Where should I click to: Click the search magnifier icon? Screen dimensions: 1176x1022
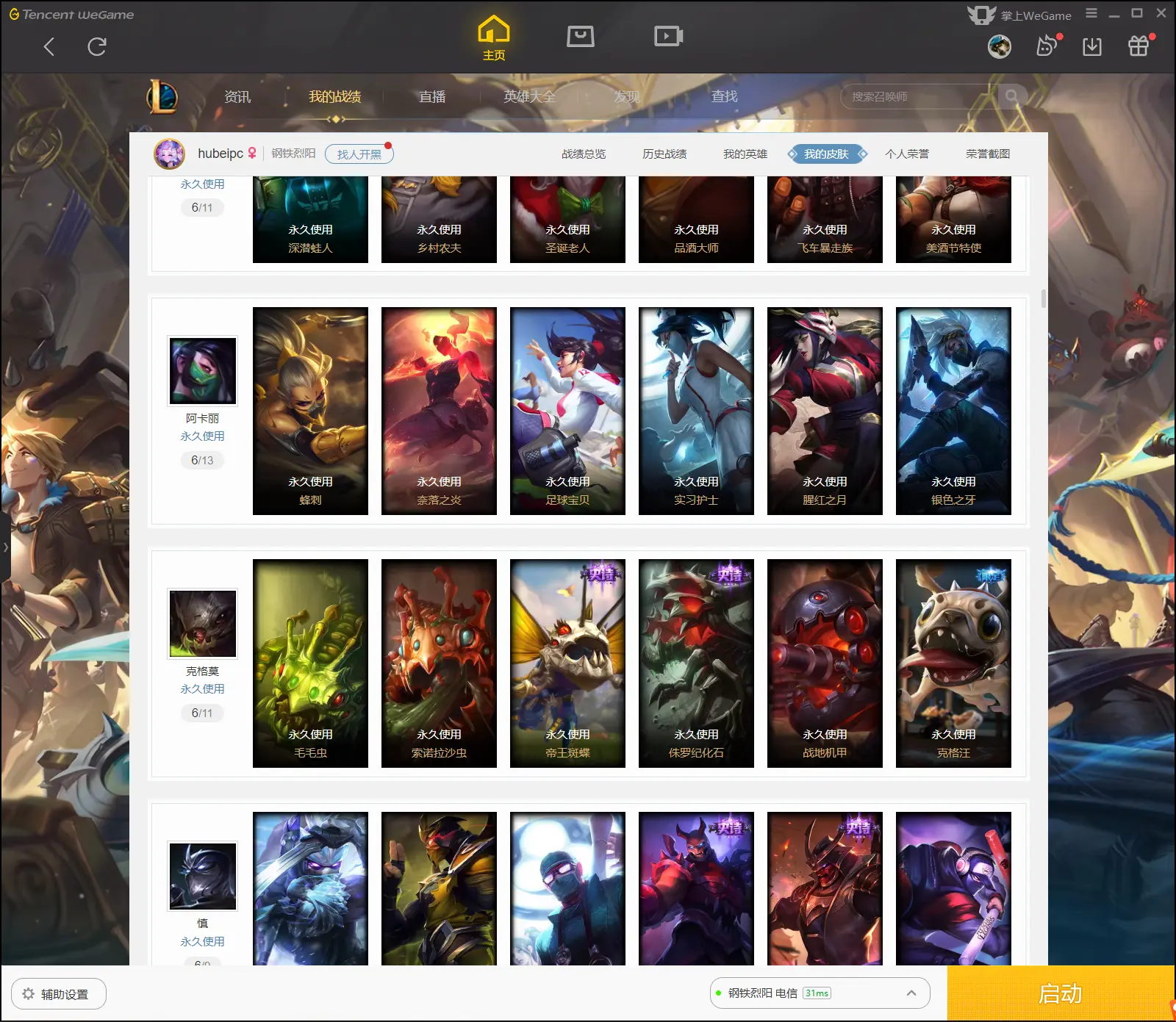tap(1012, 96)
